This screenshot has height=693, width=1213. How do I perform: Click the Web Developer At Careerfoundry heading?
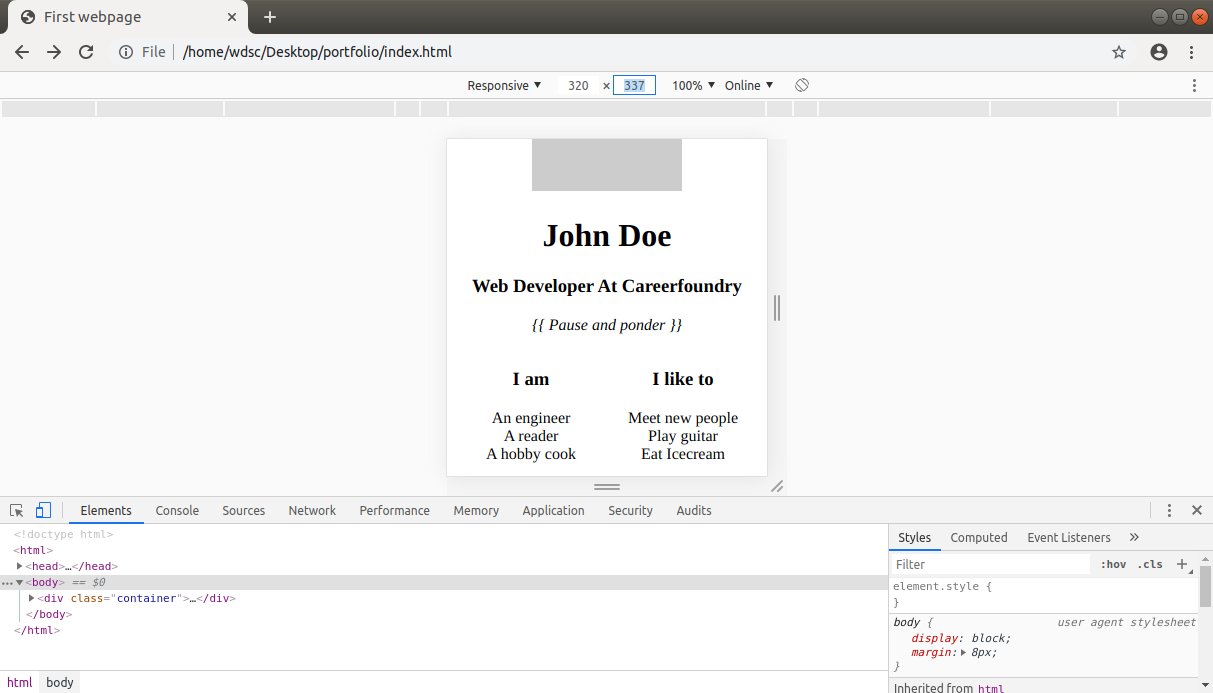point(607,286)
